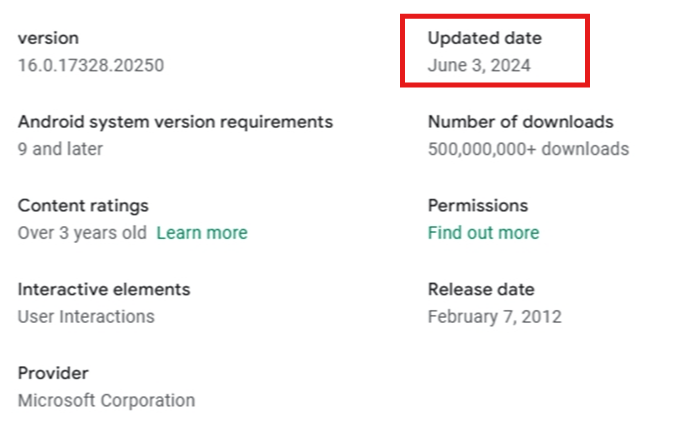Click the User Interactions text

pyautogui.click(x=86, y=317)
